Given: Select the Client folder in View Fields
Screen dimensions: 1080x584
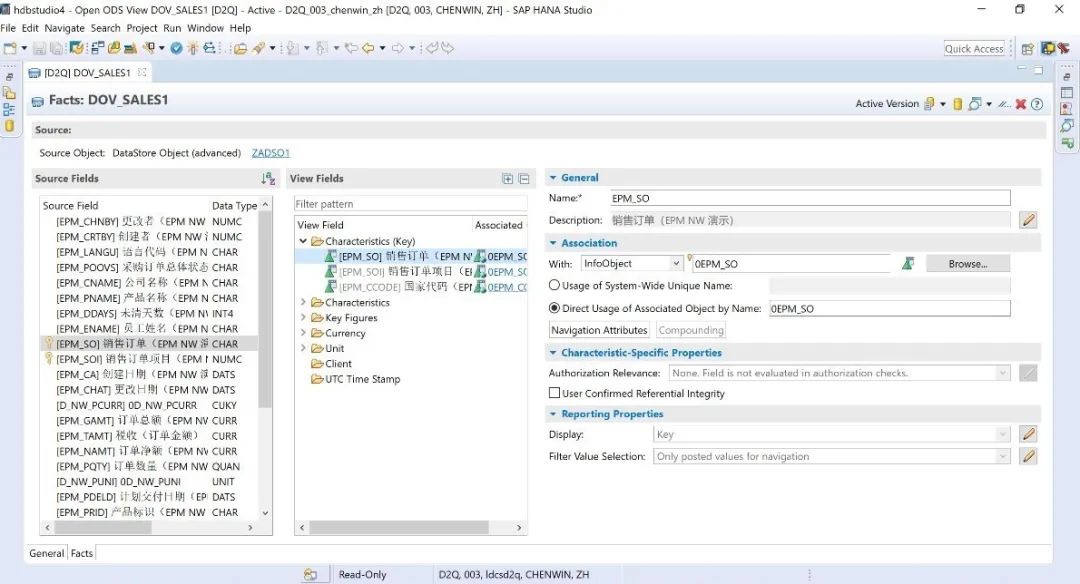Looking at the screenshot, I should (x=338, y=364).
